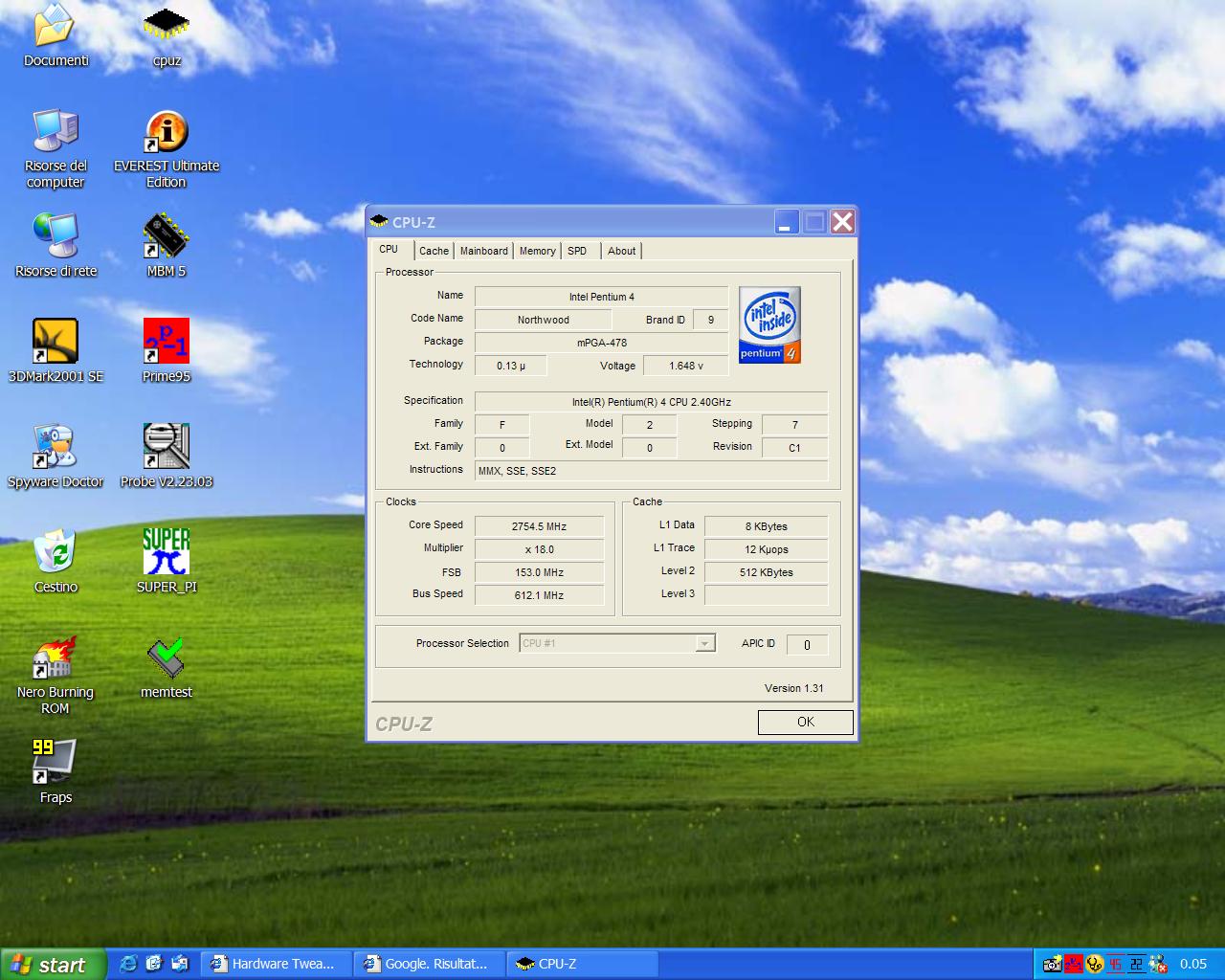Image resolution: width=1225 pixels, height=980 pixels.
Task: Click the CPU-Z title bar chip icon
Action: [379, 222]
